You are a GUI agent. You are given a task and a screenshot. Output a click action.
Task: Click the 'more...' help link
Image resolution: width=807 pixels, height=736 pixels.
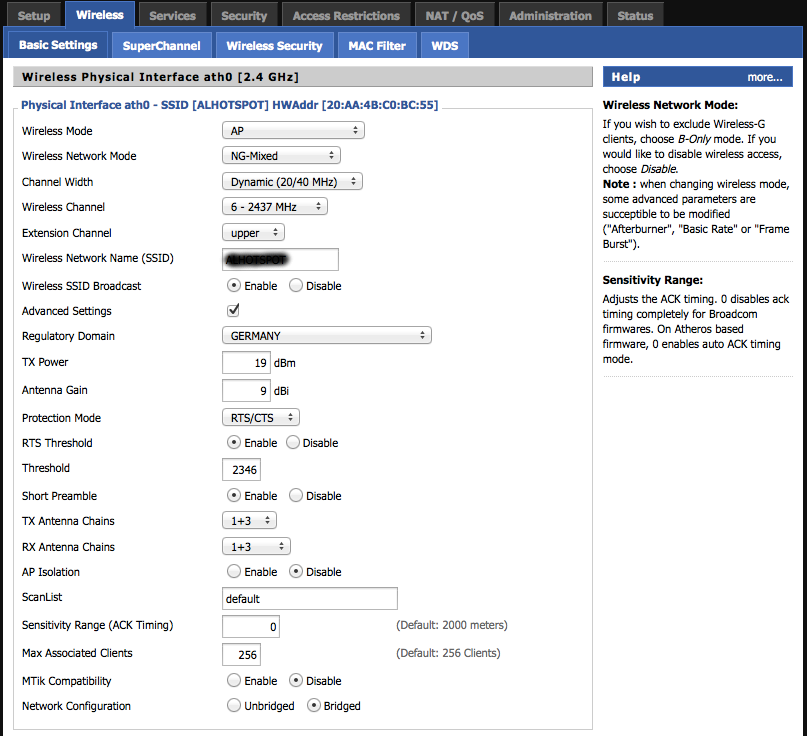764,77
